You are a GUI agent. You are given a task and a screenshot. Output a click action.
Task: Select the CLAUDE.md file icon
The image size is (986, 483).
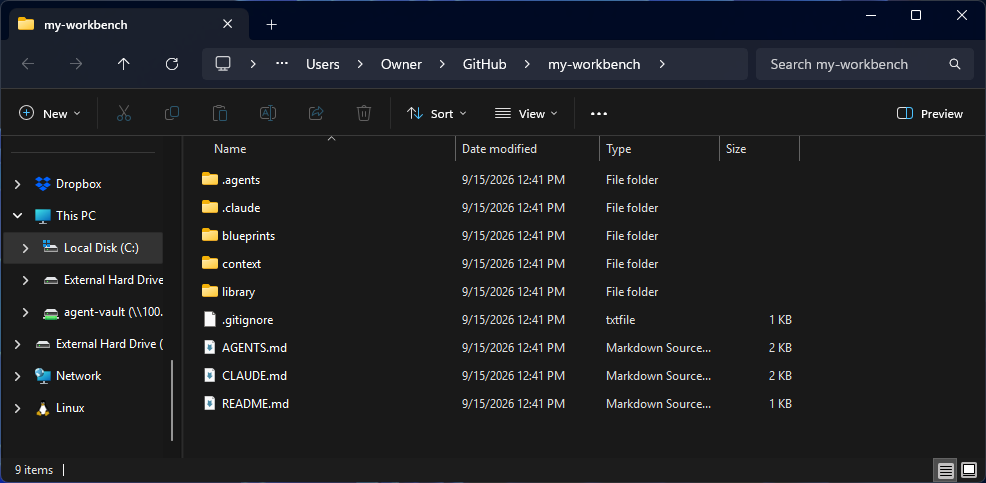click(x=210, y=375)
